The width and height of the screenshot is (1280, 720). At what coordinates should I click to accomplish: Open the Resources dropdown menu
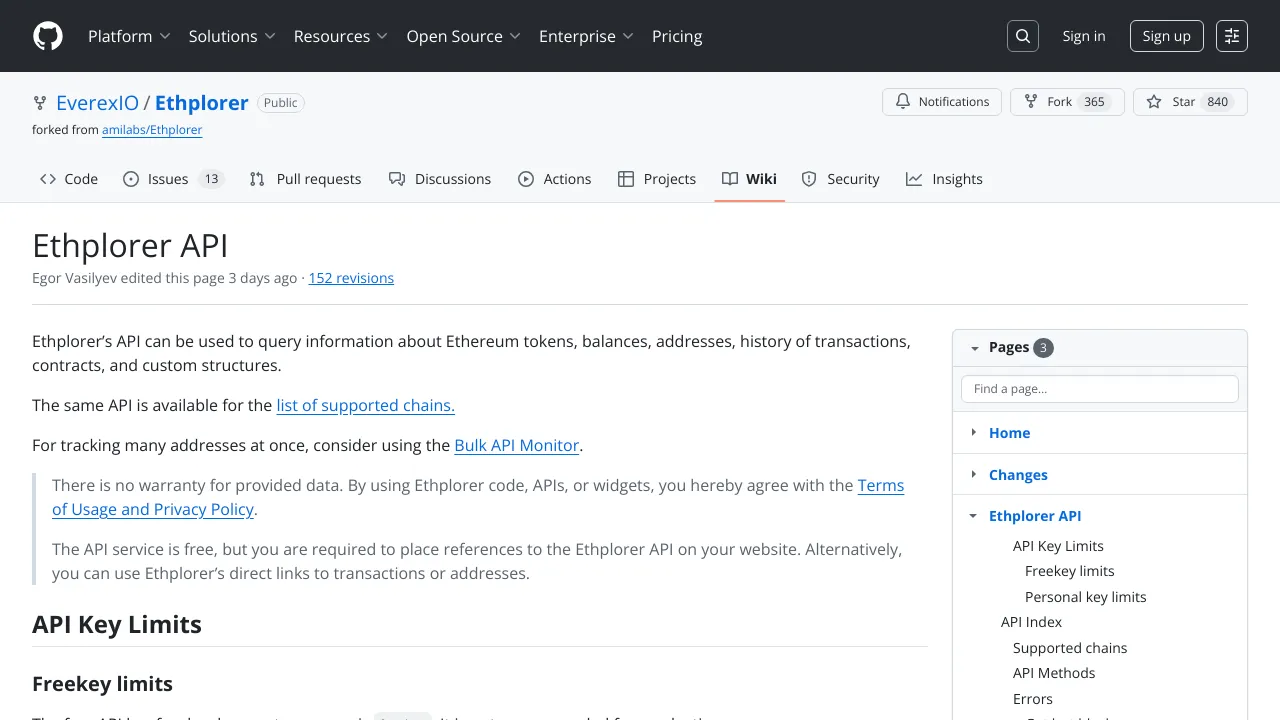341,36
